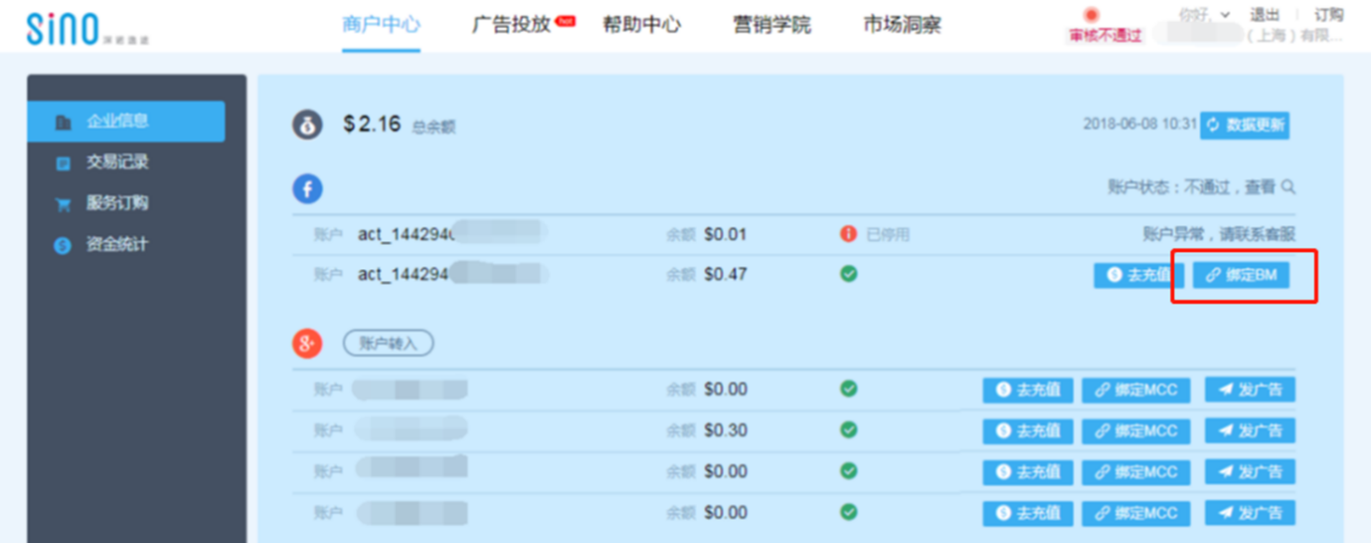Click the Facebook platform icon
Viewport: 1371px width, 543px height.
pos(307,188)
